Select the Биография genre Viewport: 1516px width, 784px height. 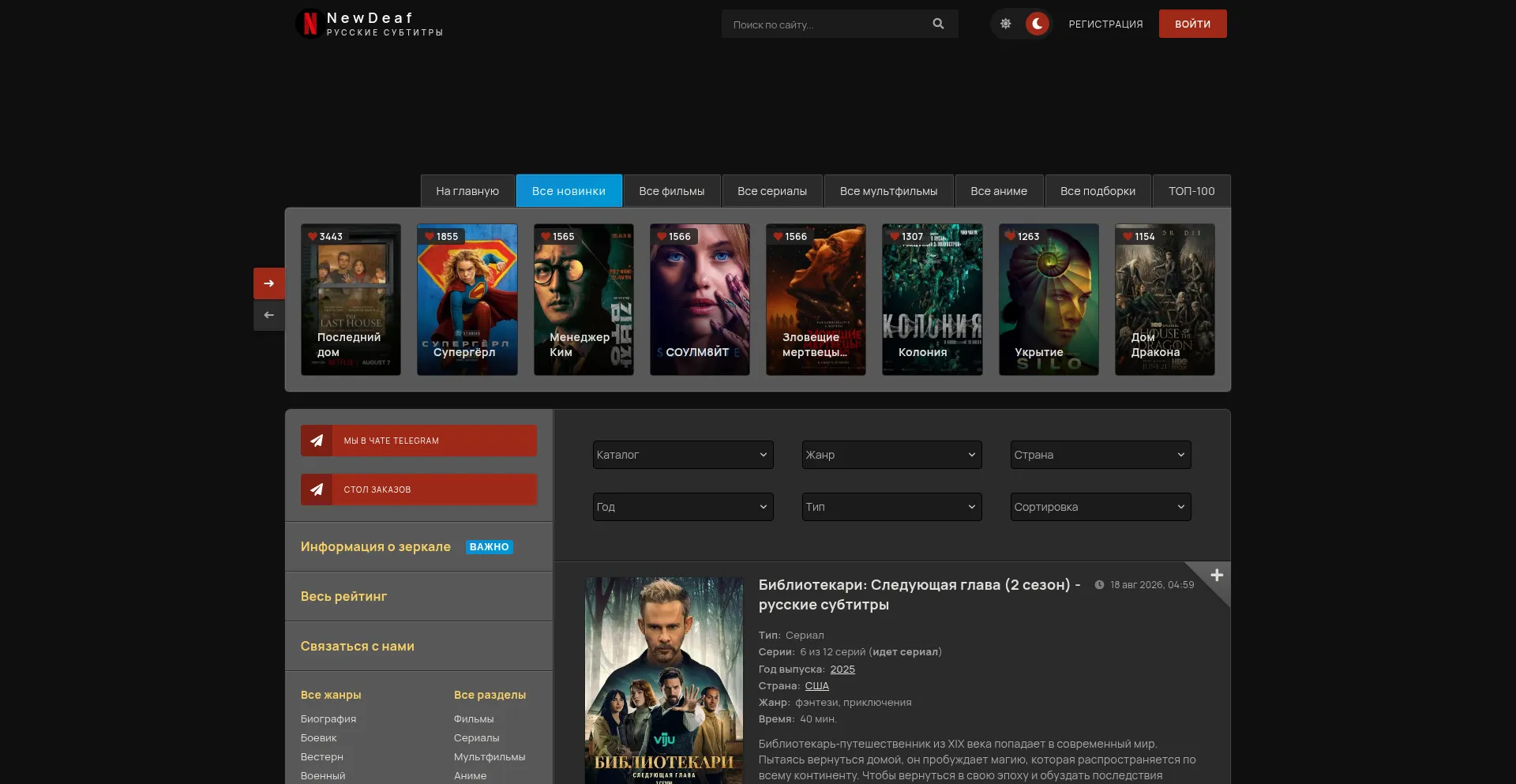coord(328,718)
